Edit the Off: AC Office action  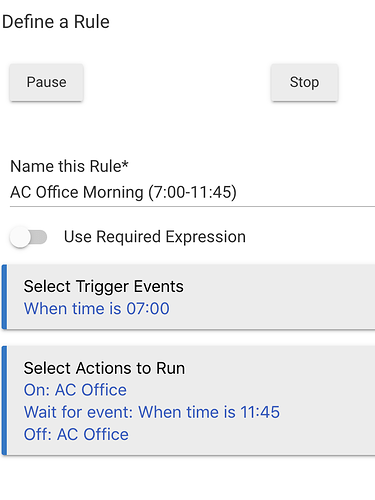[76, 434]
